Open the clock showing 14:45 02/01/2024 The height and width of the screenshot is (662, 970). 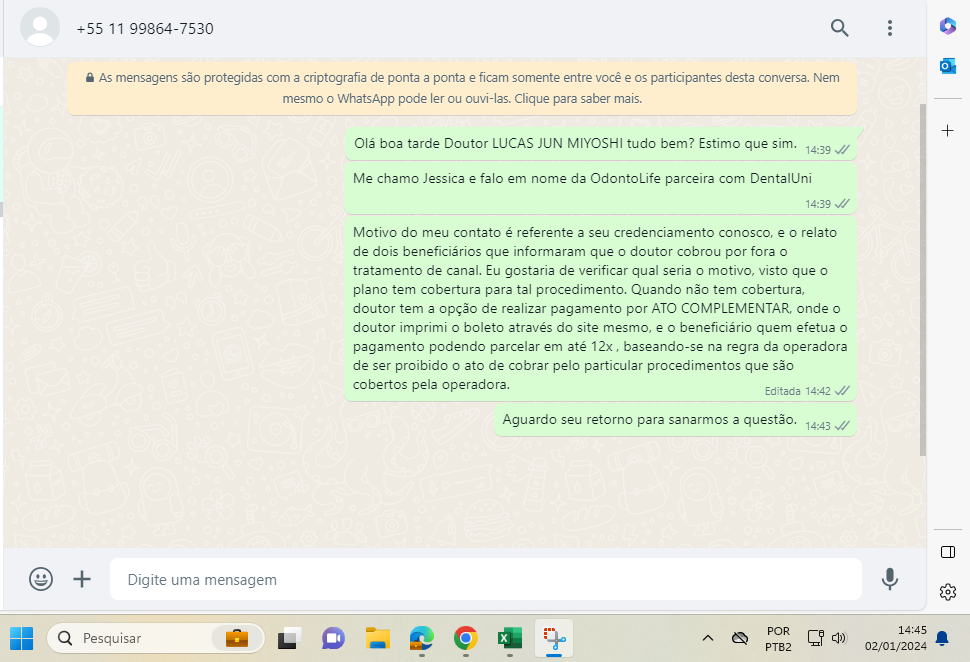pos(895,638)
